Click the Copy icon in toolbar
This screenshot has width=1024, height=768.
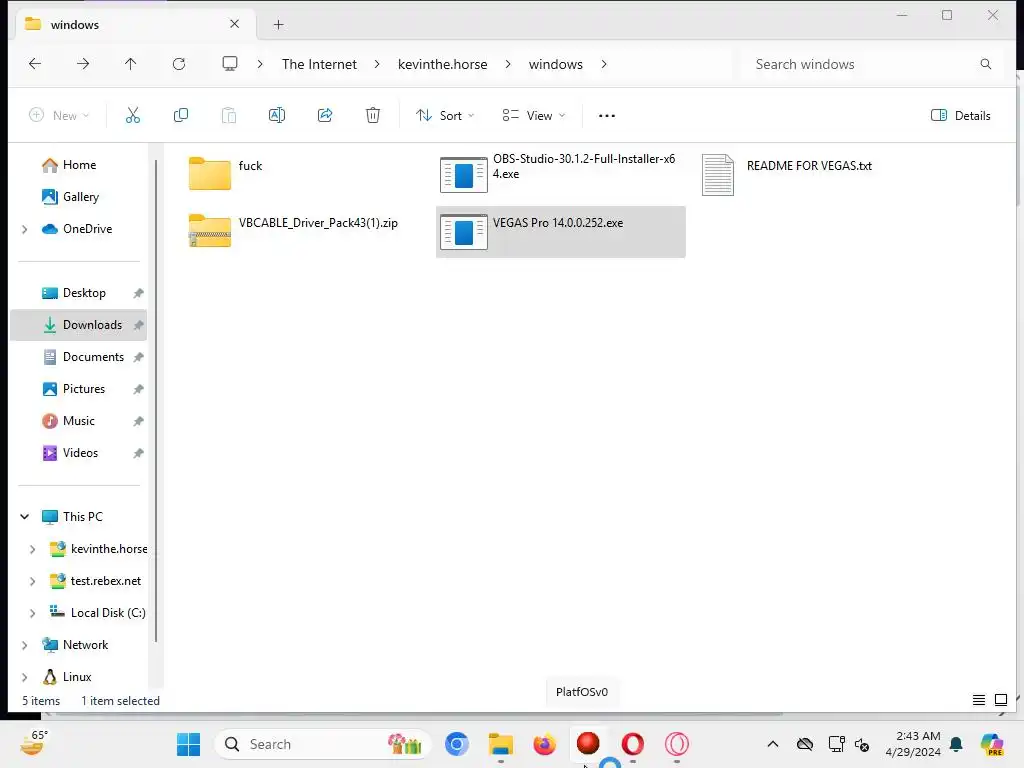181,116
